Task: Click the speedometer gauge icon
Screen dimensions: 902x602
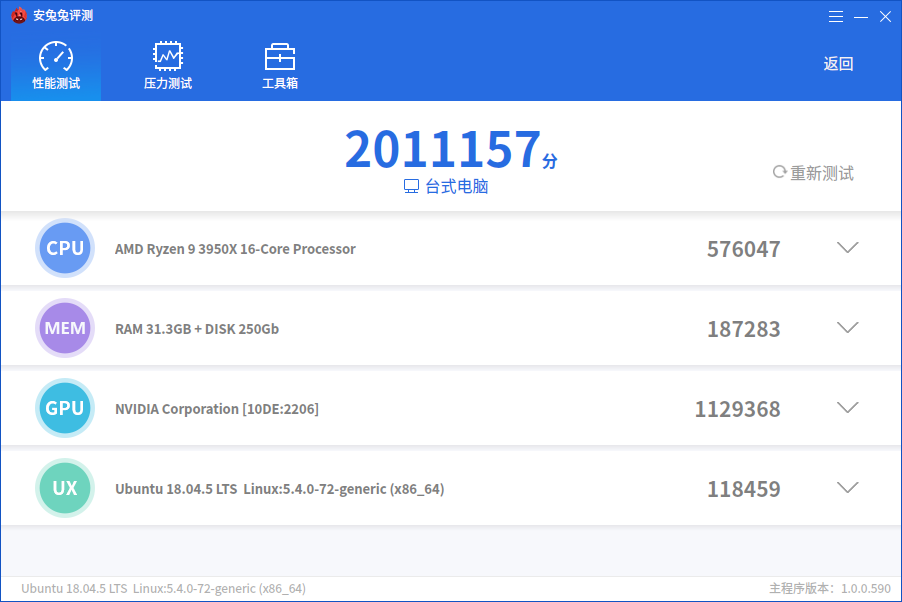Action: tap(56, 56)
